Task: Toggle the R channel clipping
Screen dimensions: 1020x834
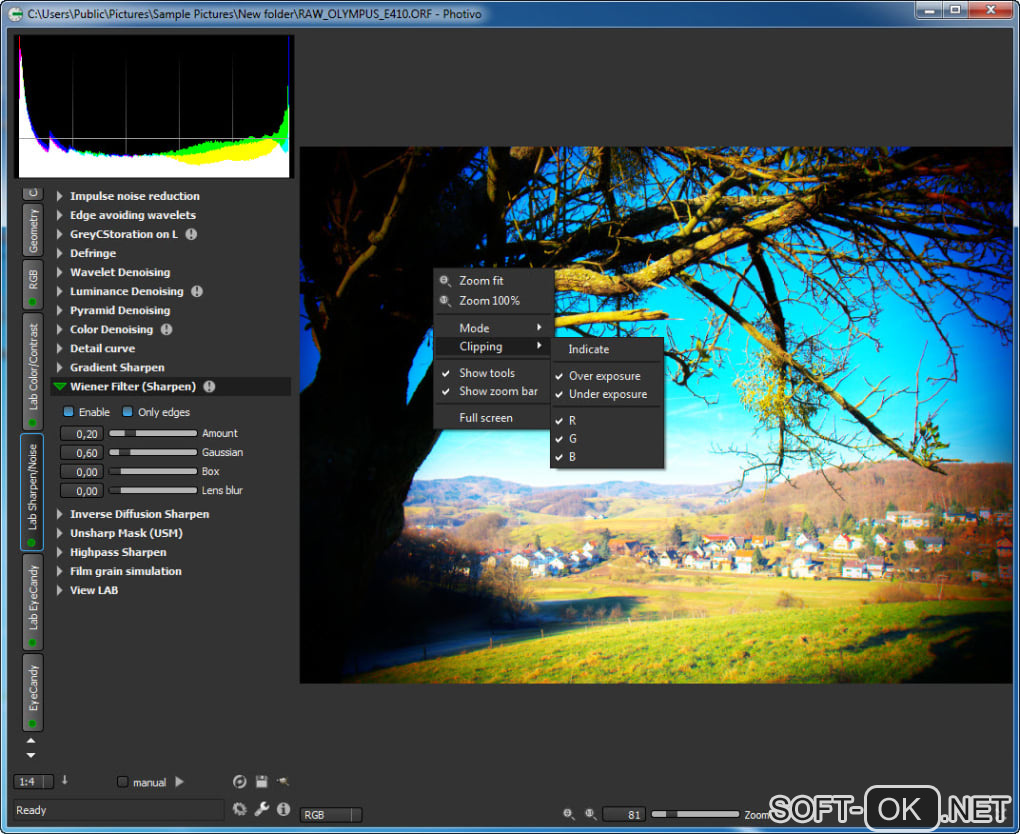Action: click(x=606, y=421)
